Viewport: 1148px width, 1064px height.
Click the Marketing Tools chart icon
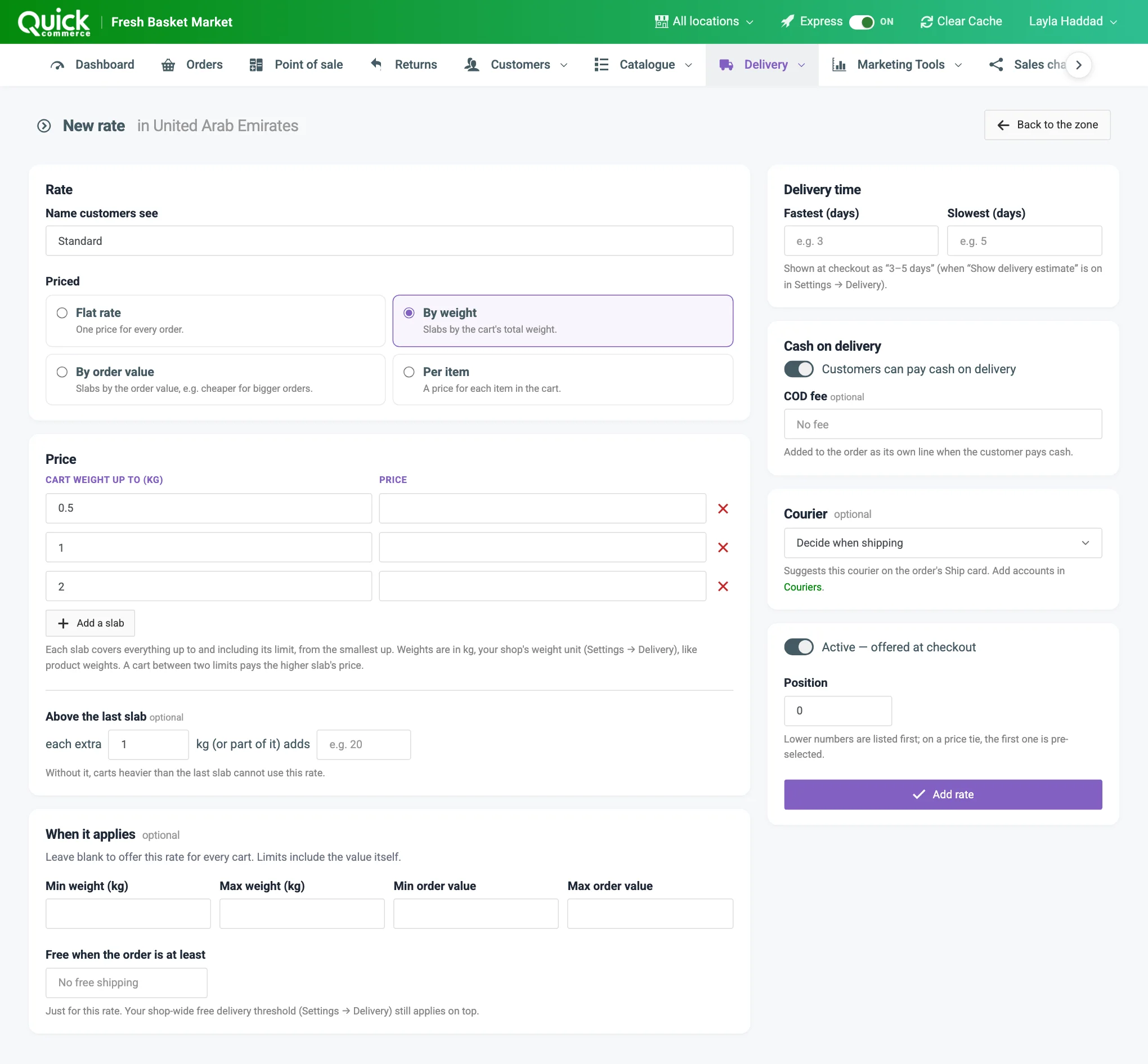839,65
